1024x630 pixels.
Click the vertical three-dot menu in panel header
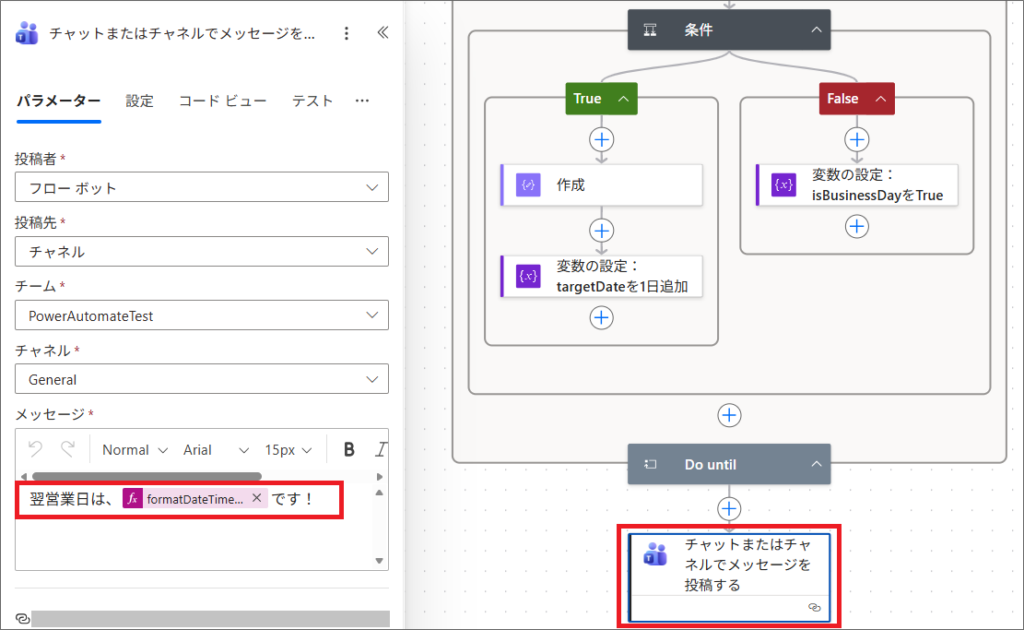[346, 33]
